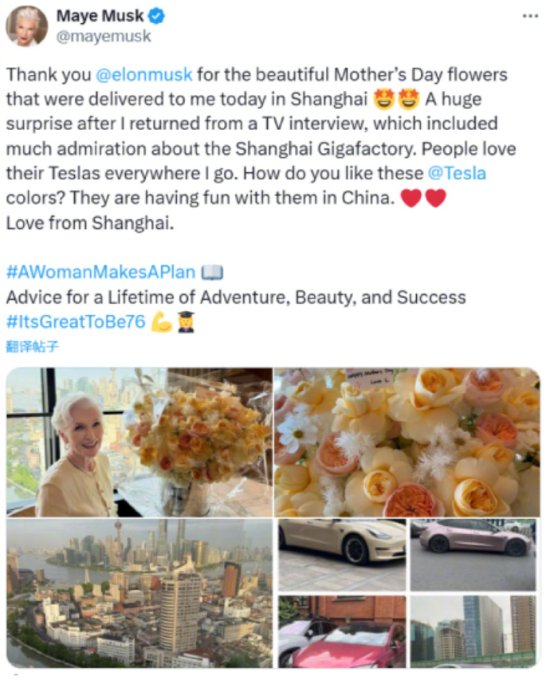Click the blue verified badge
Viewport: 550px width, 680px height.
tap(156, 16)
